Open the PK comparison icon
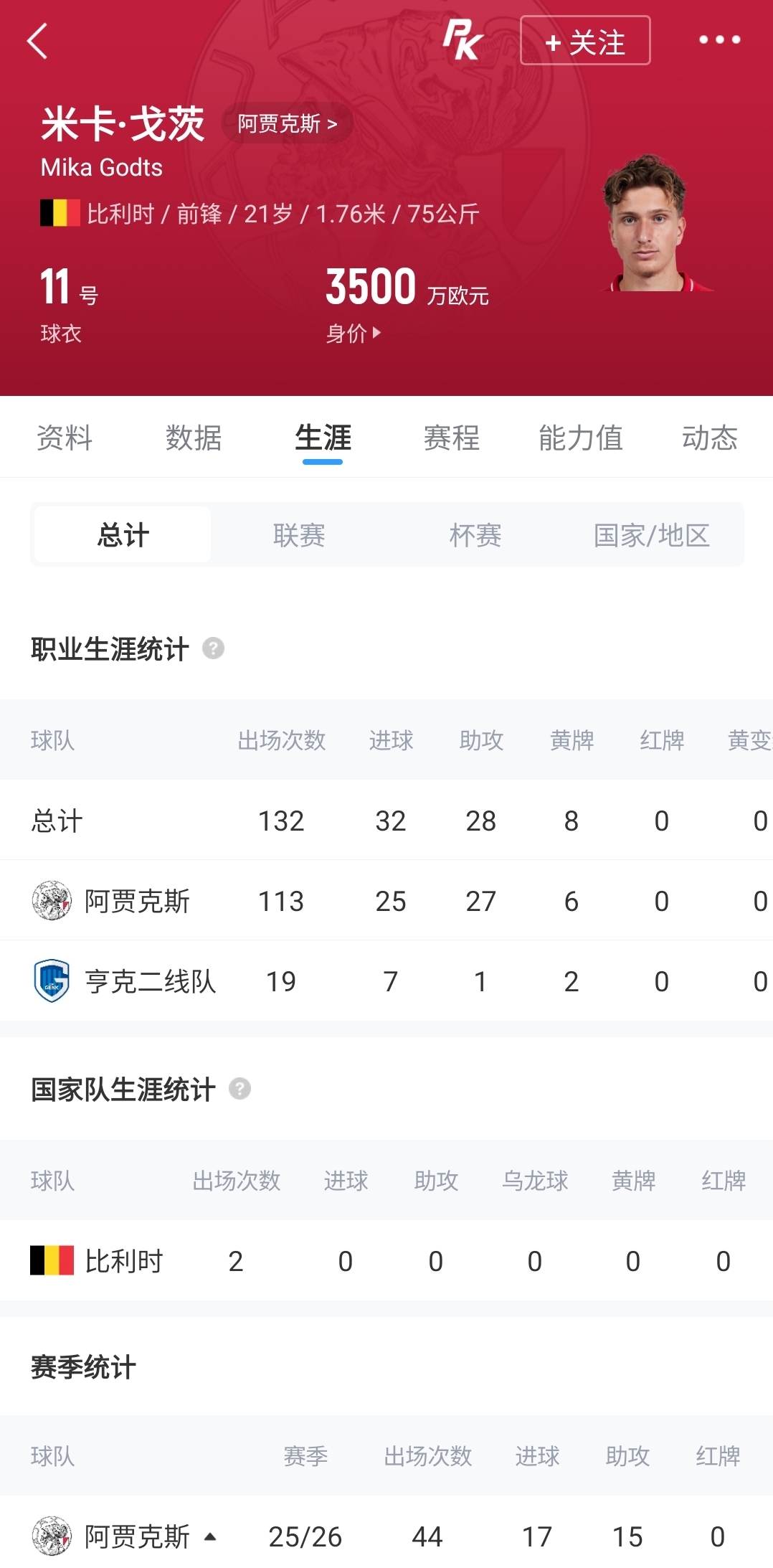This screenshot has height=1568, width=773. [x=463, y=40]
